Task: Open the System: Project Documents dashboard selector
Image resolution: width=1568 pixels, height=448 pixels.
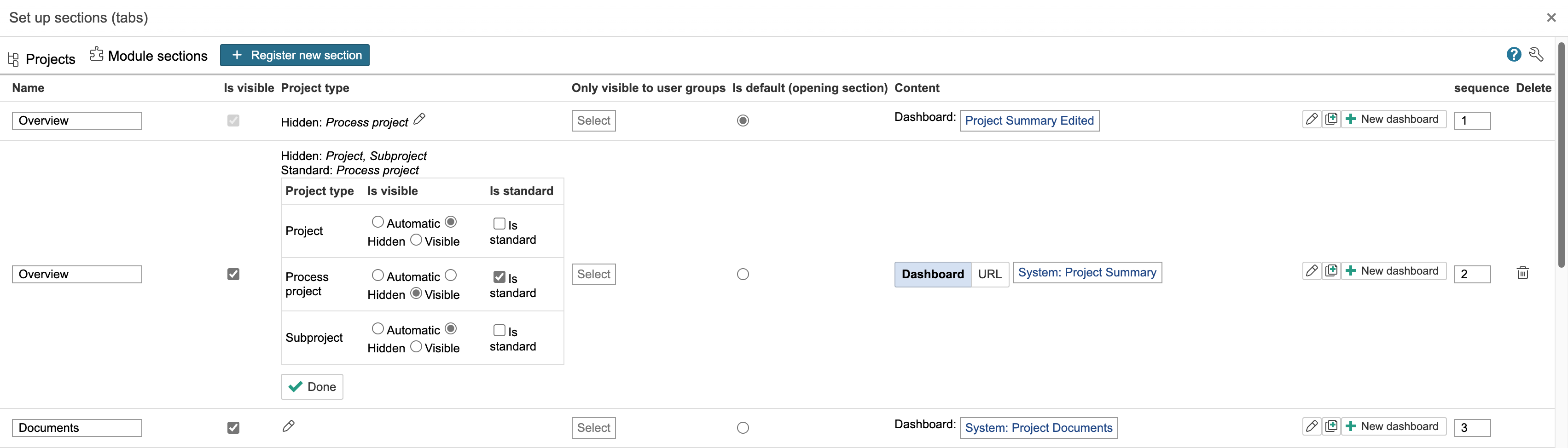Action: [x=1038, y=428]
